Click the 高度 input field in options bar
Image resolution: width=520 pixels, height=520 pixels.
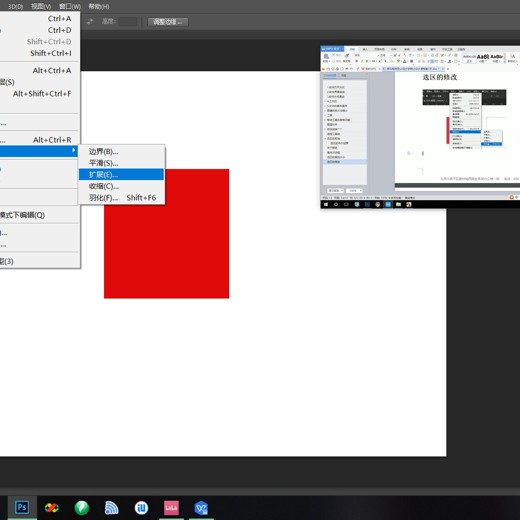click(x=128, y=22)
